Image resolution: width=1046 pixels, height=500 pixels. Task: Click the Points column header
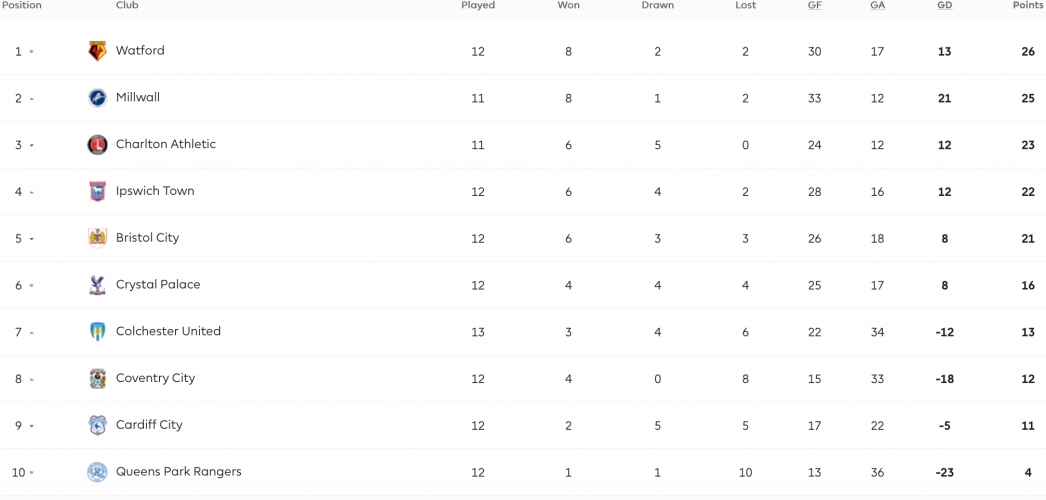(1028, 5)
